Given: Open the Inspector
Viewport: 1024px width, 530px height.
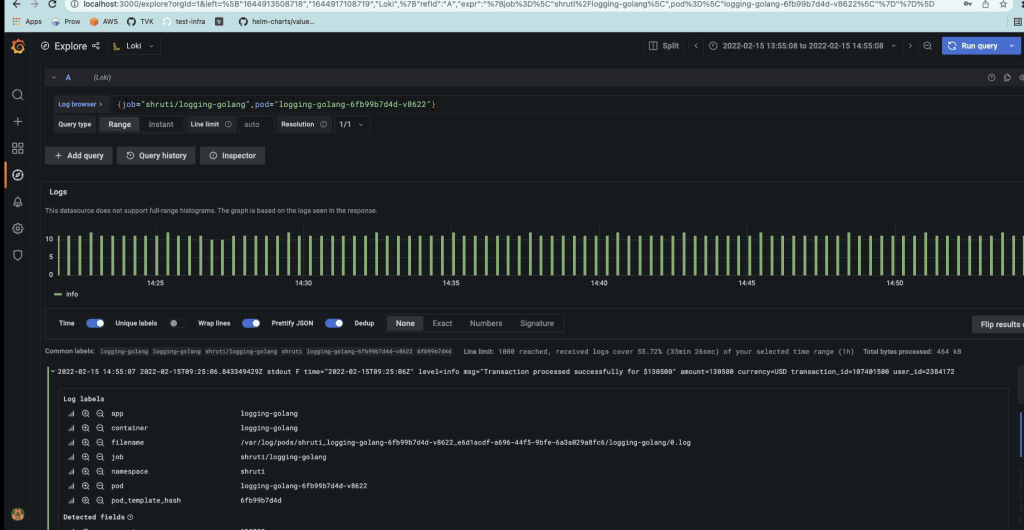Looking at the screenshot, I should point(232,155).
